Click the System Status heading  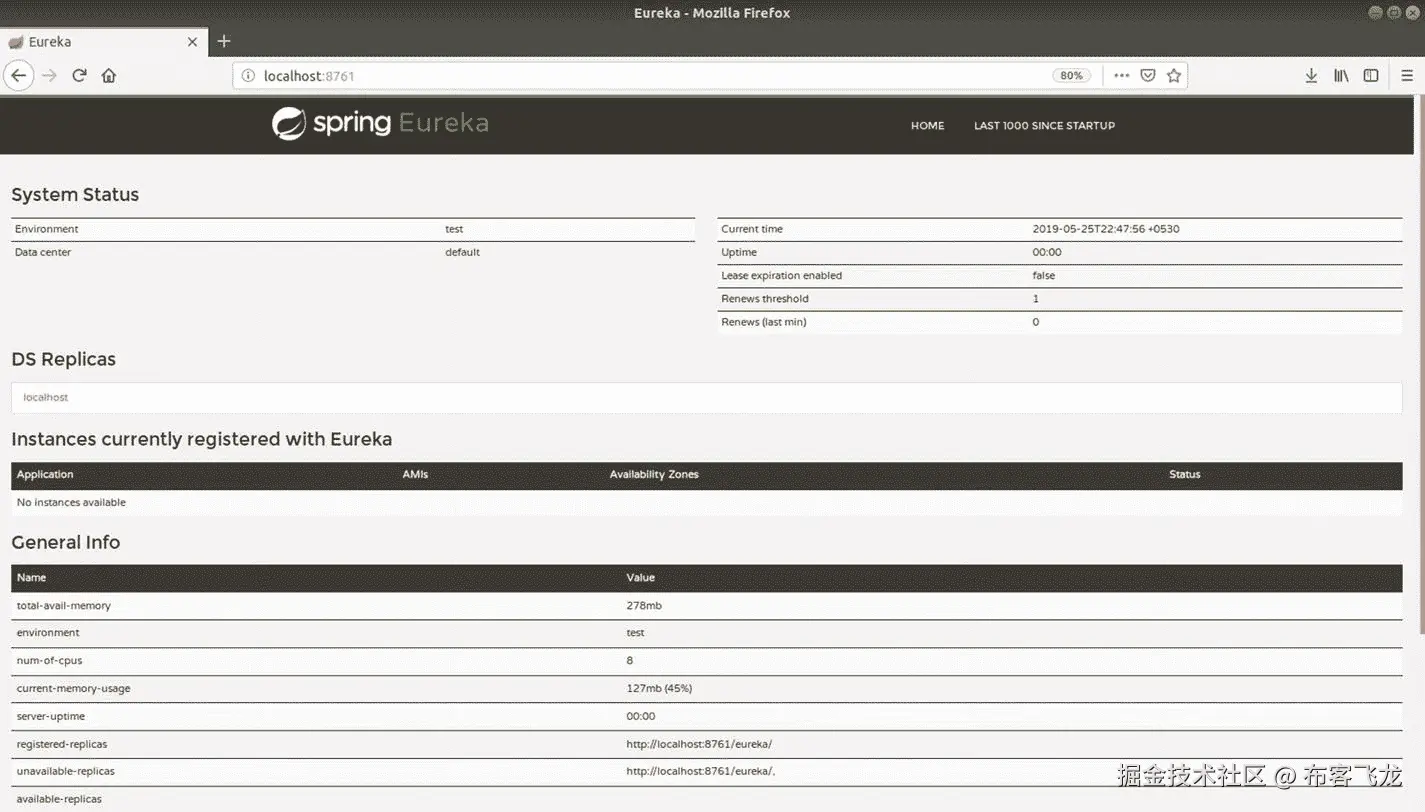pos(75,195)
